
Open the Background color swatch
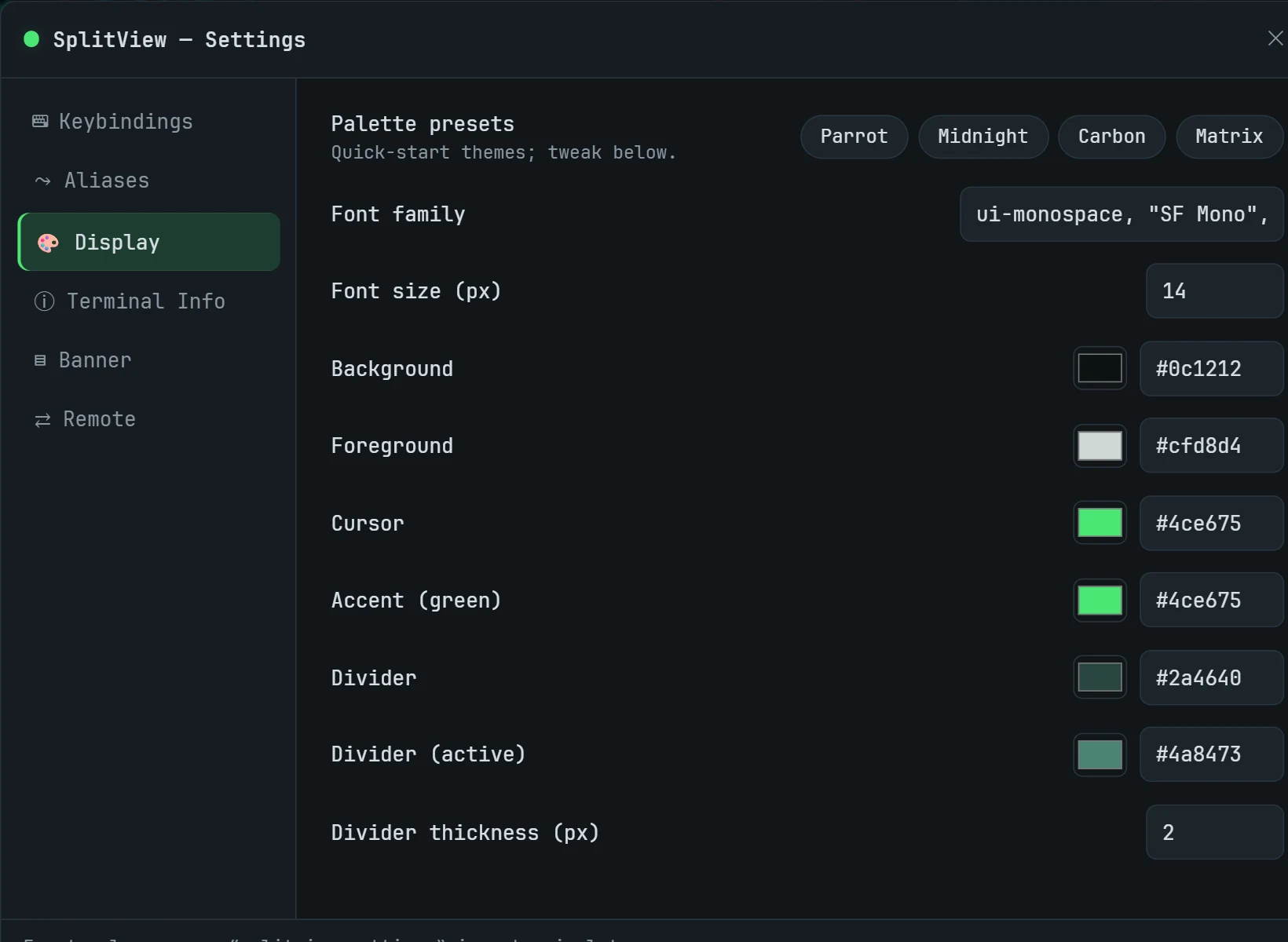click(1100, 368)
